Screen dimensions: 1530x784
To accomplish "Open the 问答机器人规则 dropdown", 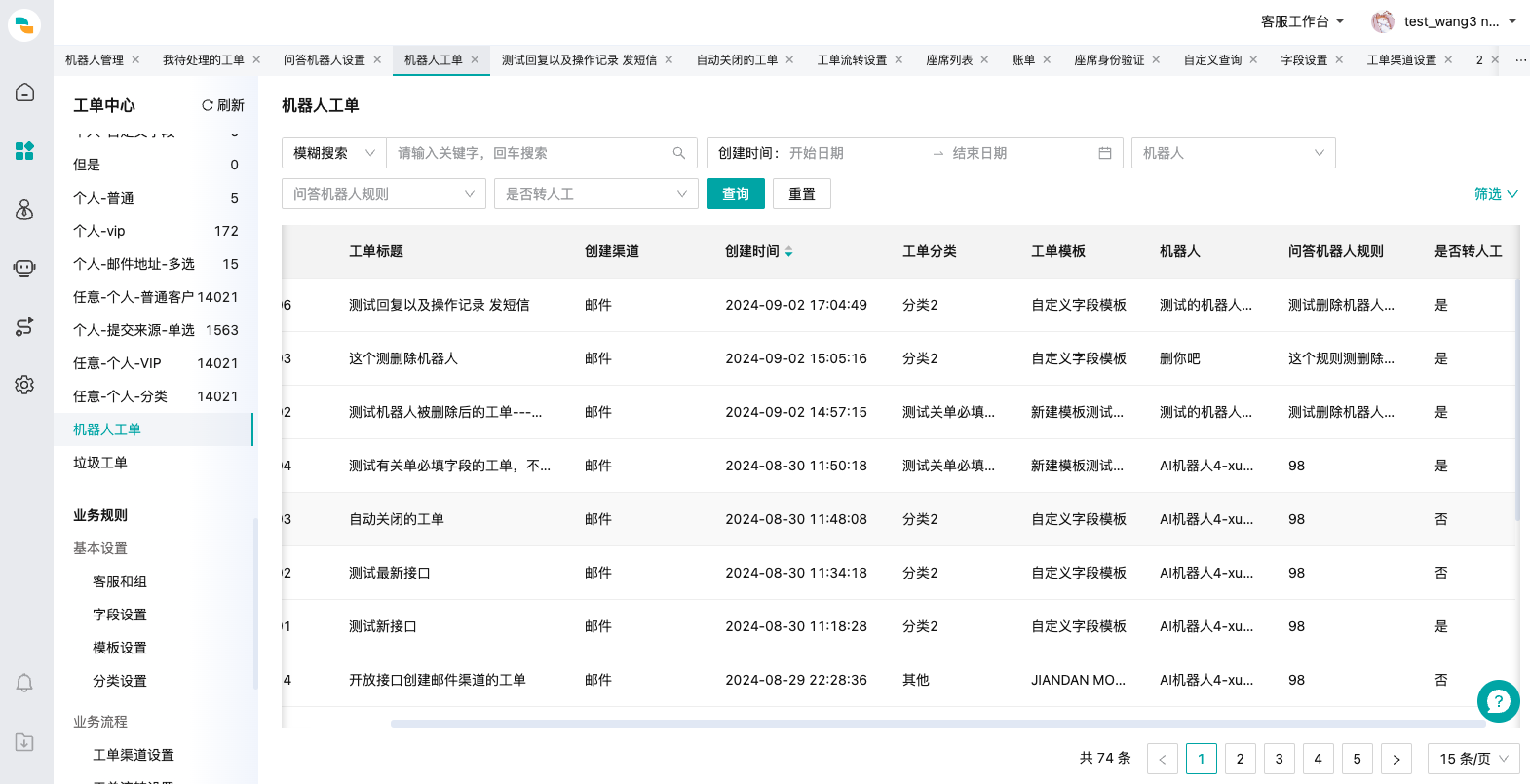I will [384, 194].
